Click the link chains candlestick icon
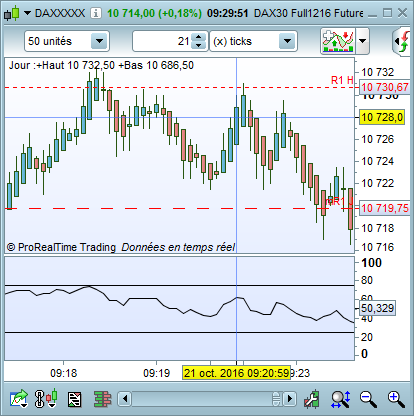Image resolution: width=414 pixels, height=416 pixels. [46, 398]
